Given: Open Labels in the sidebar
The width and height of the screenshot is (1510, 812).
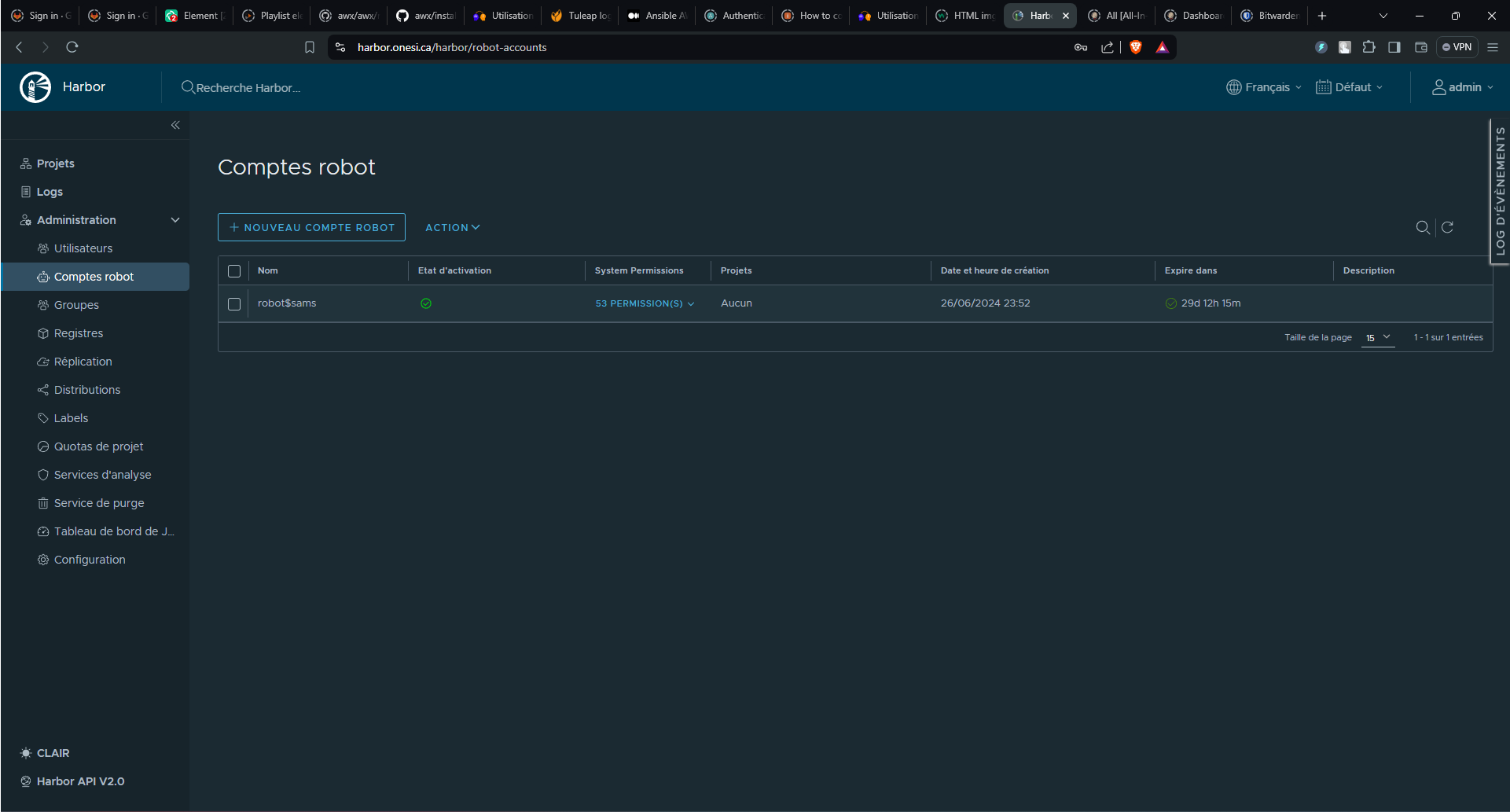Looking at the screenshot, I should tap(71, 418).
